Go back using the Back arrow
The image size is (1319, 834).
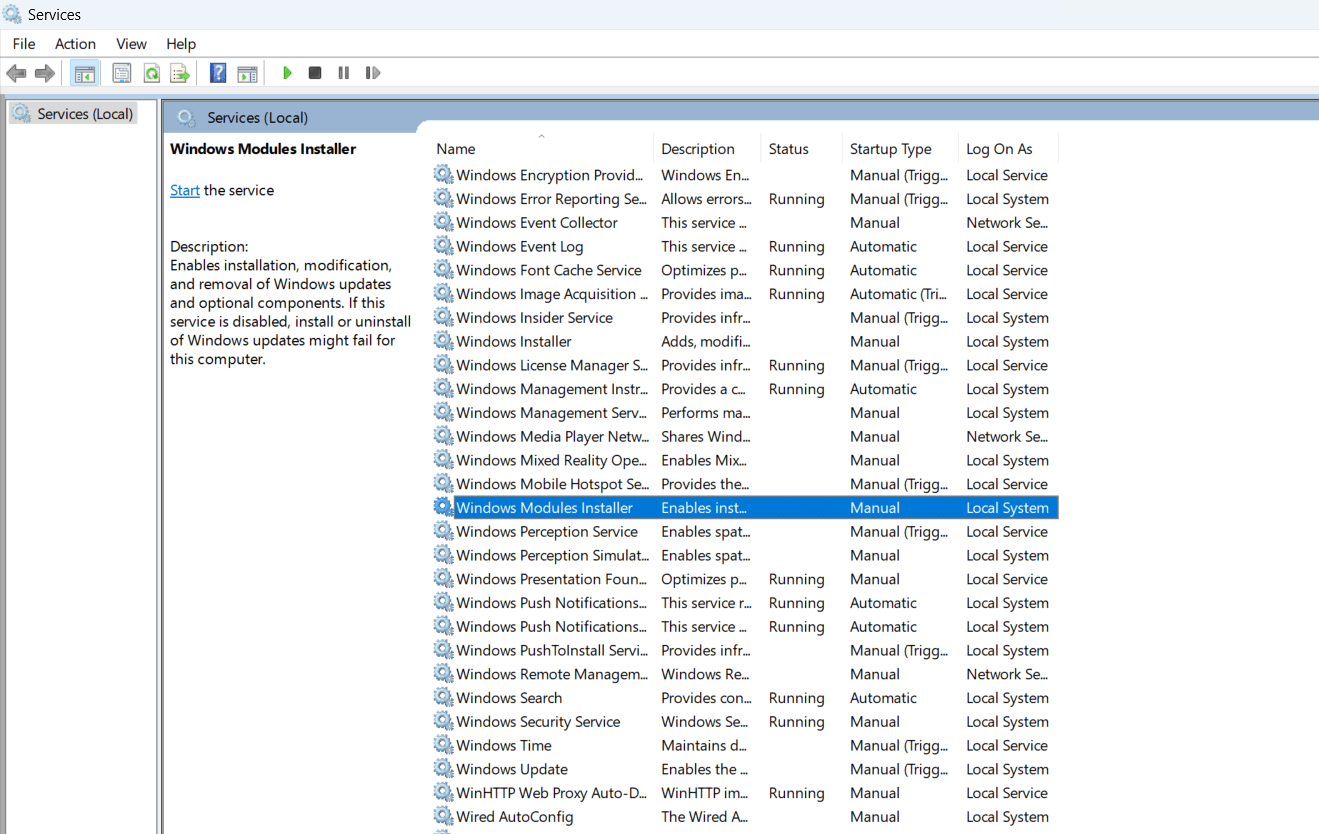tap(16, 73)
